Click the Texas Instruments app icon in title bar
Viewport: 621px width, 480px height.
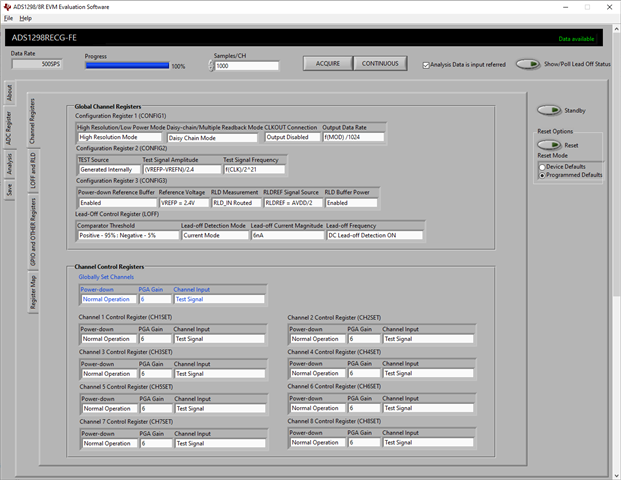[x=7, y=7]
